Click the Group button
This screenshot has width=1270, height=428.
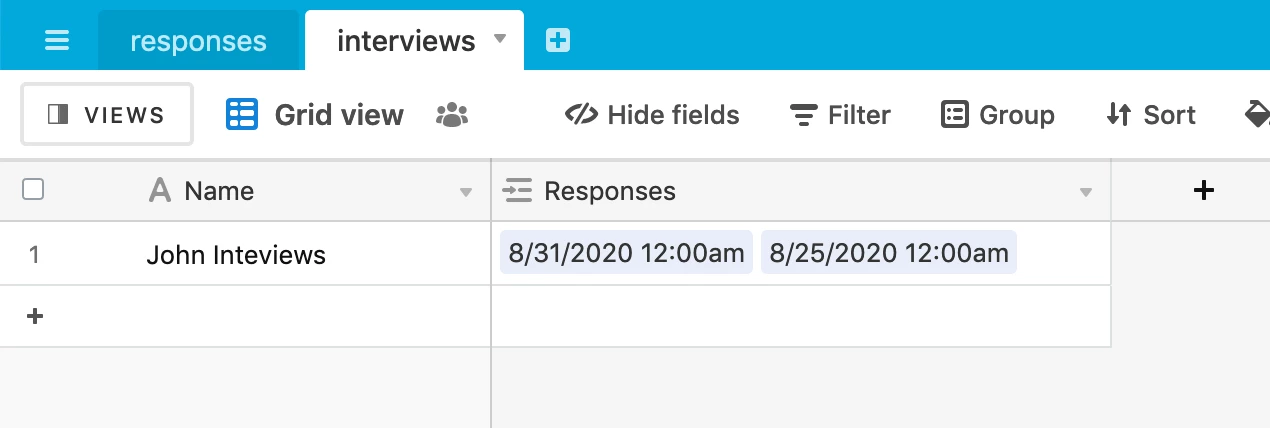pyautogui.click(x=998, y=115)
